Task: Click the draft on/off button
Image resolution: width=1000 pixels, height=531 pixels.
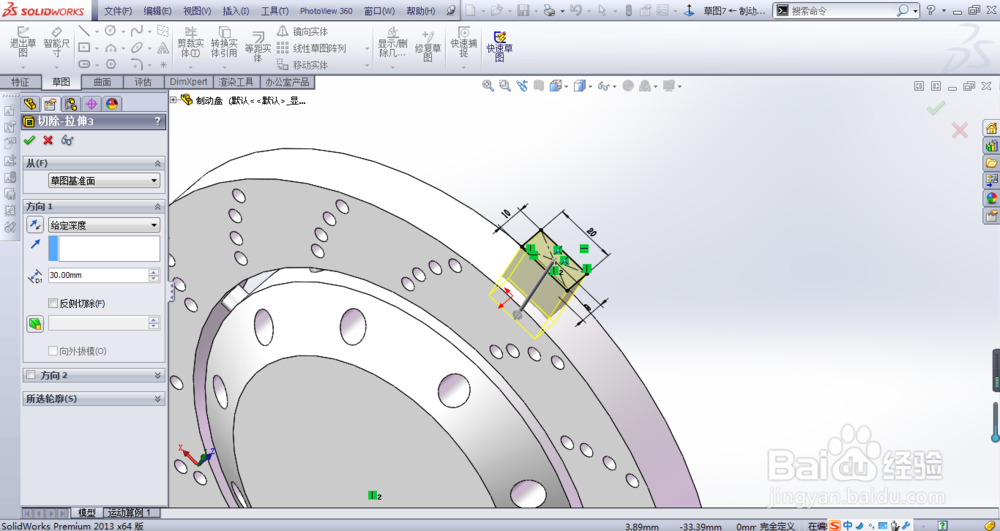Action: [35, 323]
